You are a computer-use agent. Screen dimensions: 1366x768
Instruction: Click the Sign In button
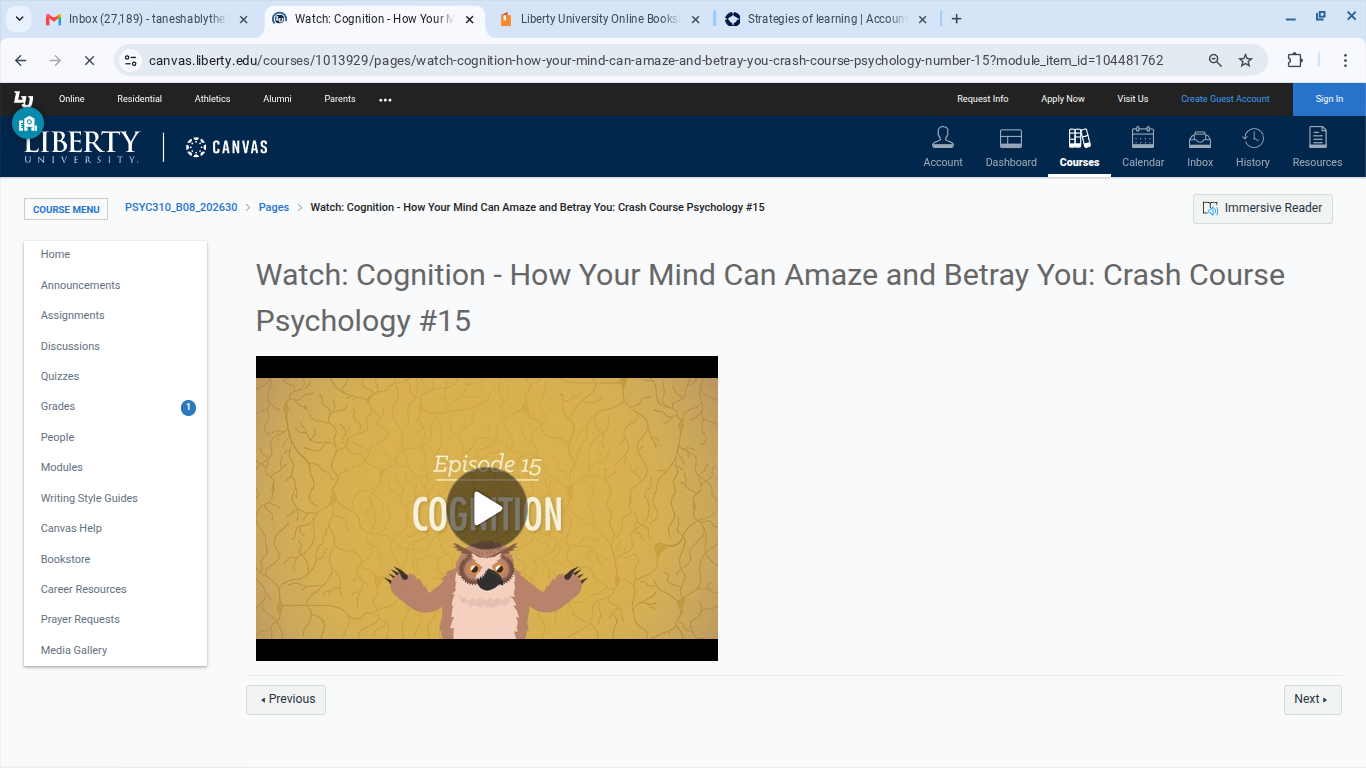point(1329,99)
